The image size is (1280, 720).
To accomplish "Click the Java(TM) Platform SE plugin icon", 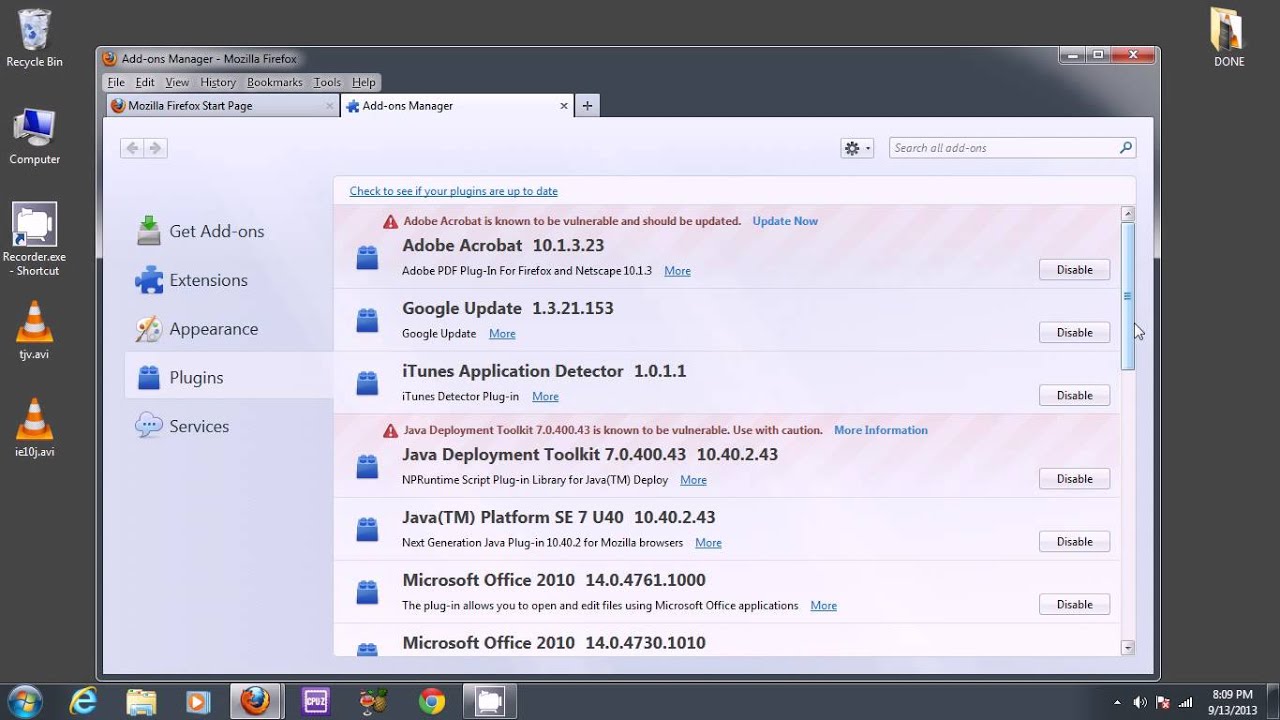I will 367,529.
